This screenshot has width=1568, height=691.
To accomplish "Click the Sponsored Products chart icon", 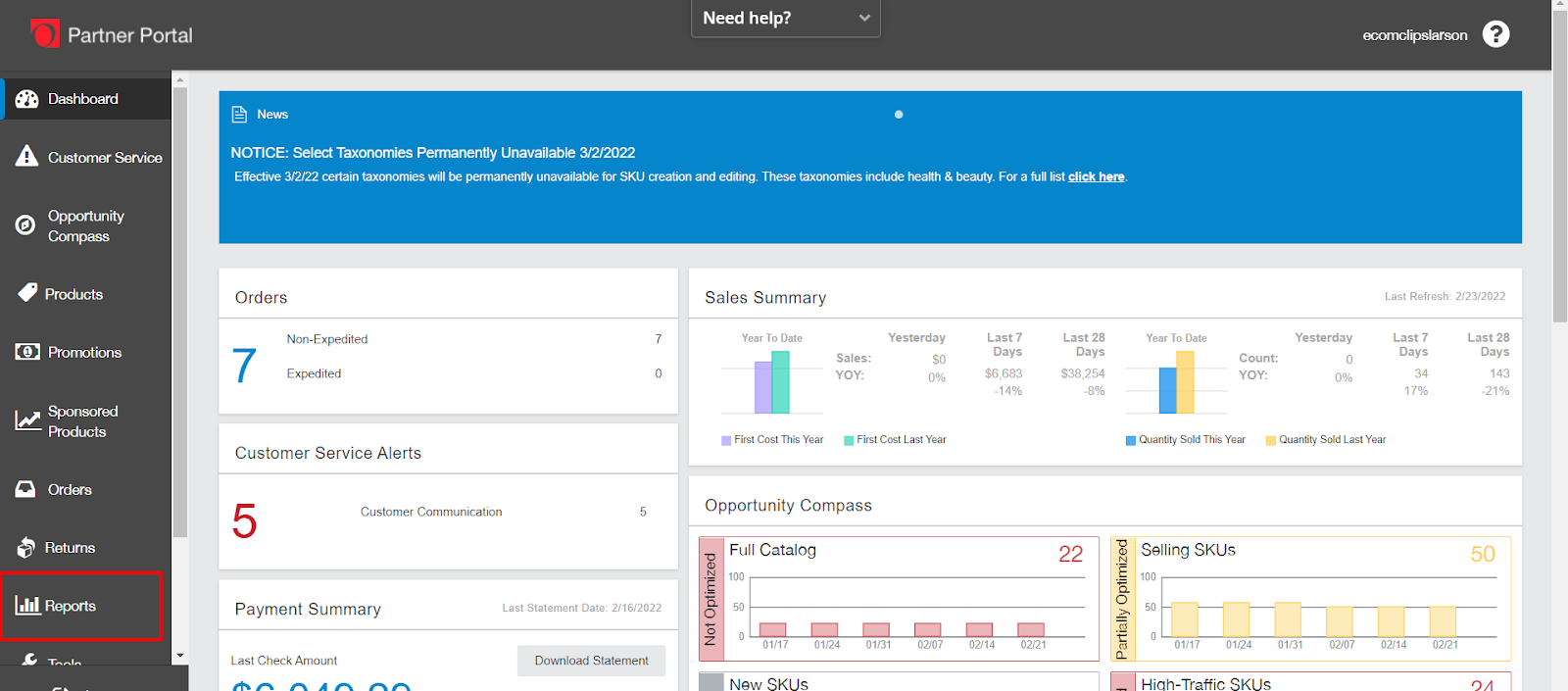I will (26, 421).
